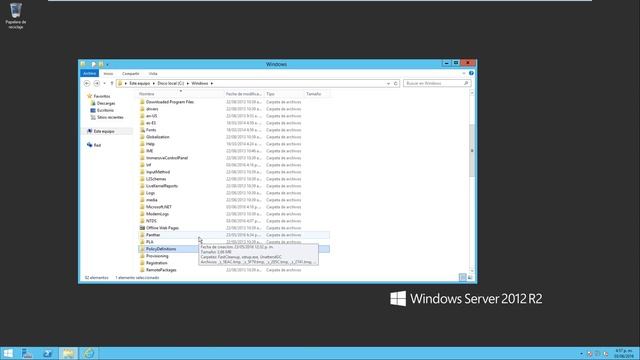Launch PowerShell from the taskbar
This screenshot has height=360, width=640.
coord(47,353)
